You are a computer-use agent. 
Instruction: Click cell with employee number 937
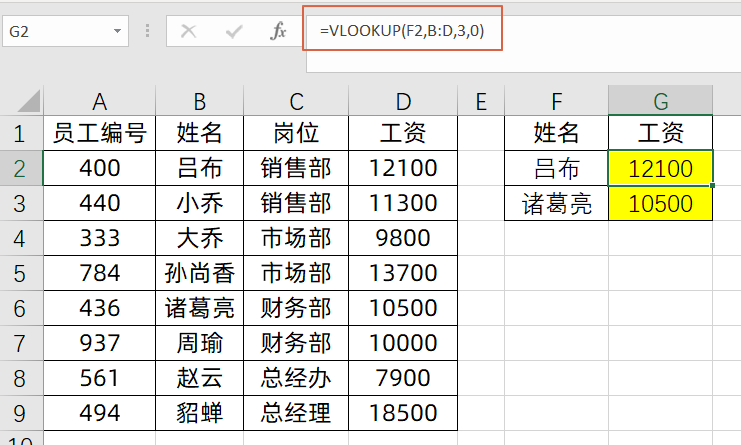click(99, 343)
